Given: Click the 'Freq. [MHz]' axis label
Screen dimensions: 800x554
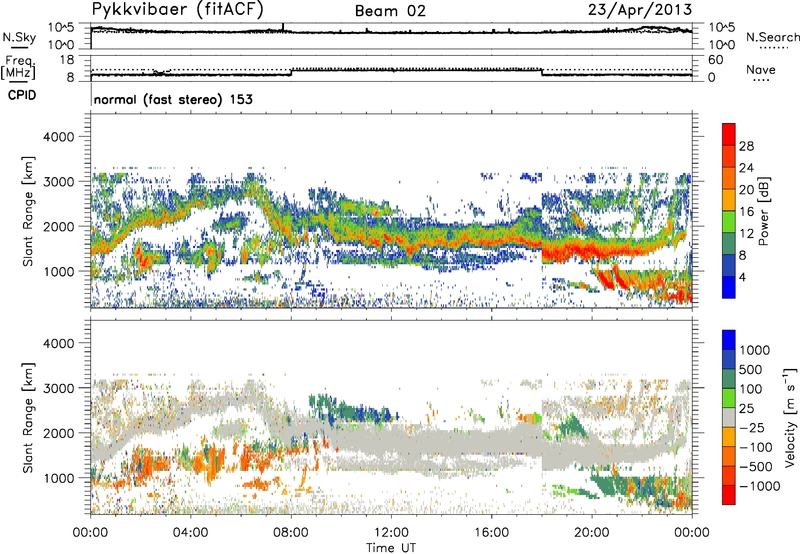Looking at the screenshot, I should 19,68.
